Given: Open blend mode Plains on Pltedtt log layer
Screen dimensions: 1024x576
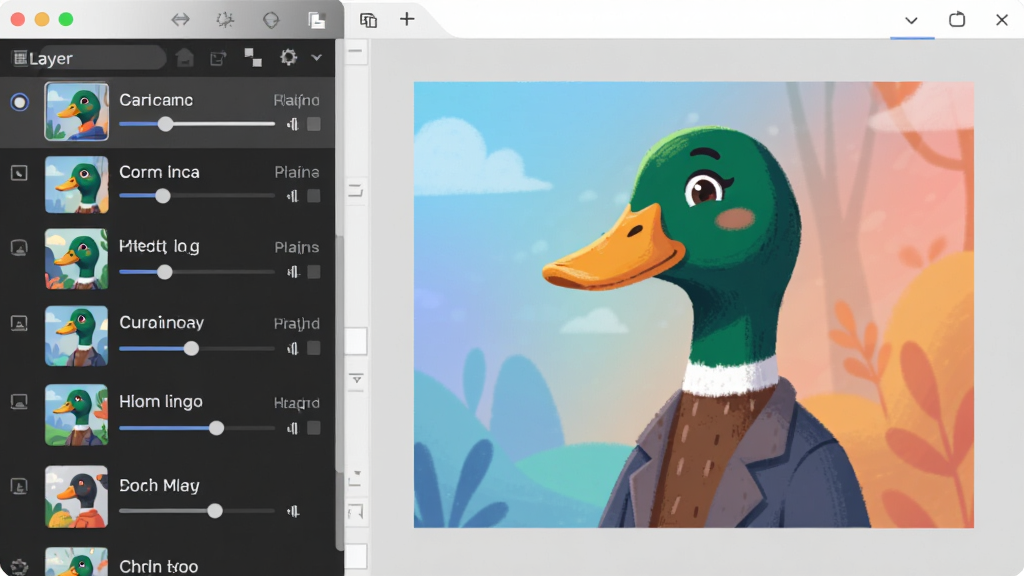Looking at the screenshot, I should coord(296,248).
